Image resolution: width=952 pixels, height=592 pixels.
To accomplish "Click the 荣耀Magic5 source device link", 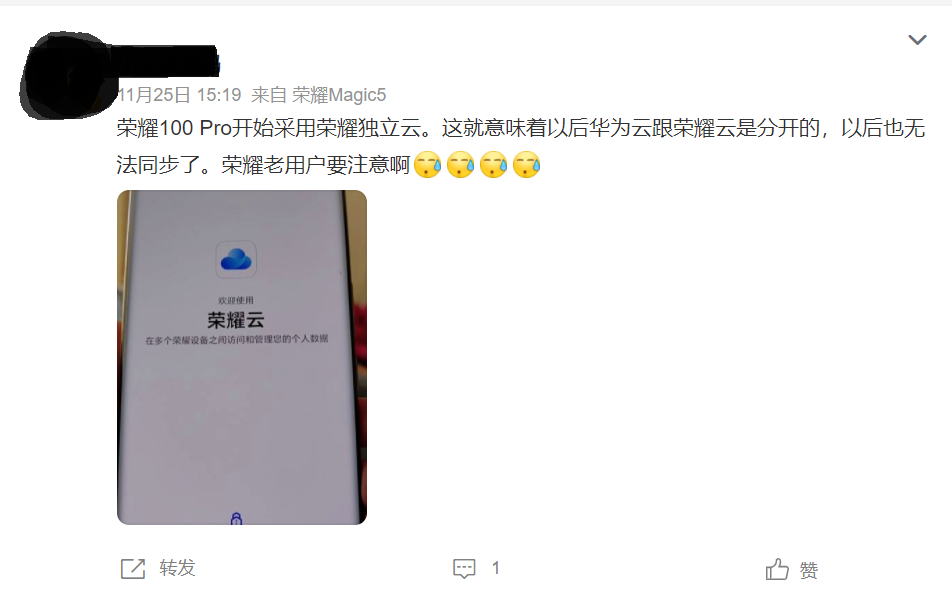I will tap(339, 95).
